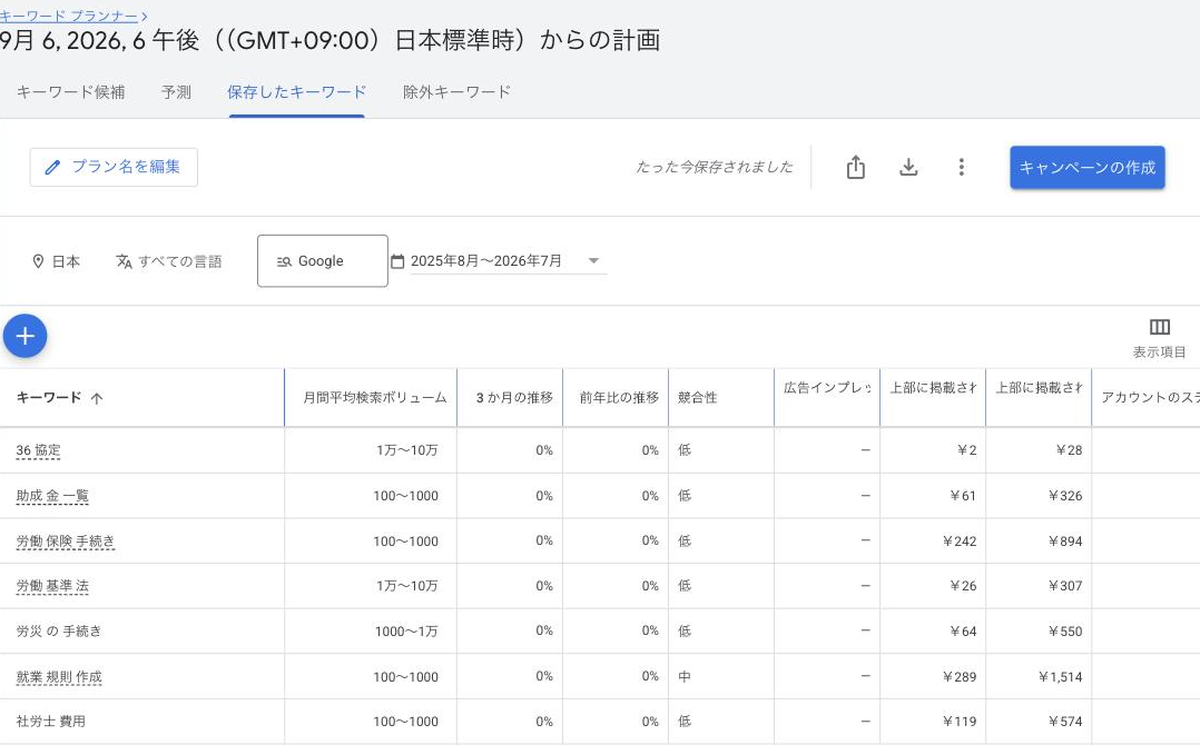1200x745 pixels.
Task: Select the 保存したキーワード tab
Action: 297,92
